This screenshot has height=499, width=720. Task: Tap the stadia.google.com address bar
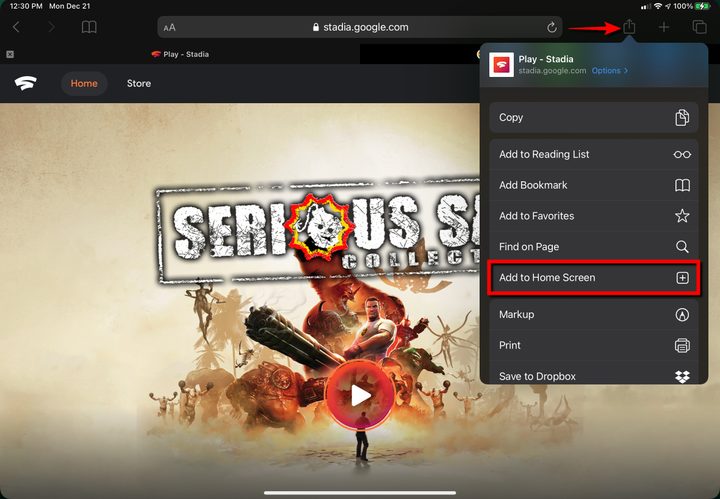[x=360, y=27]
